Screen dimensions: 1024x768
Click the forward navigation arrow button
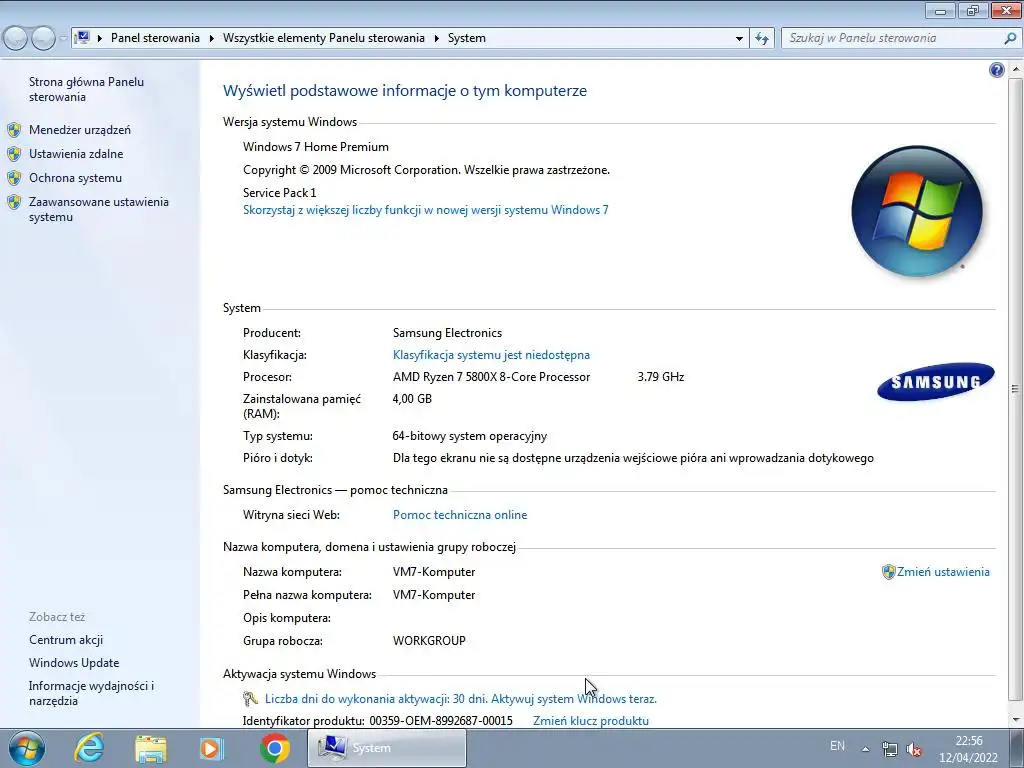click(x=43, y=39)
